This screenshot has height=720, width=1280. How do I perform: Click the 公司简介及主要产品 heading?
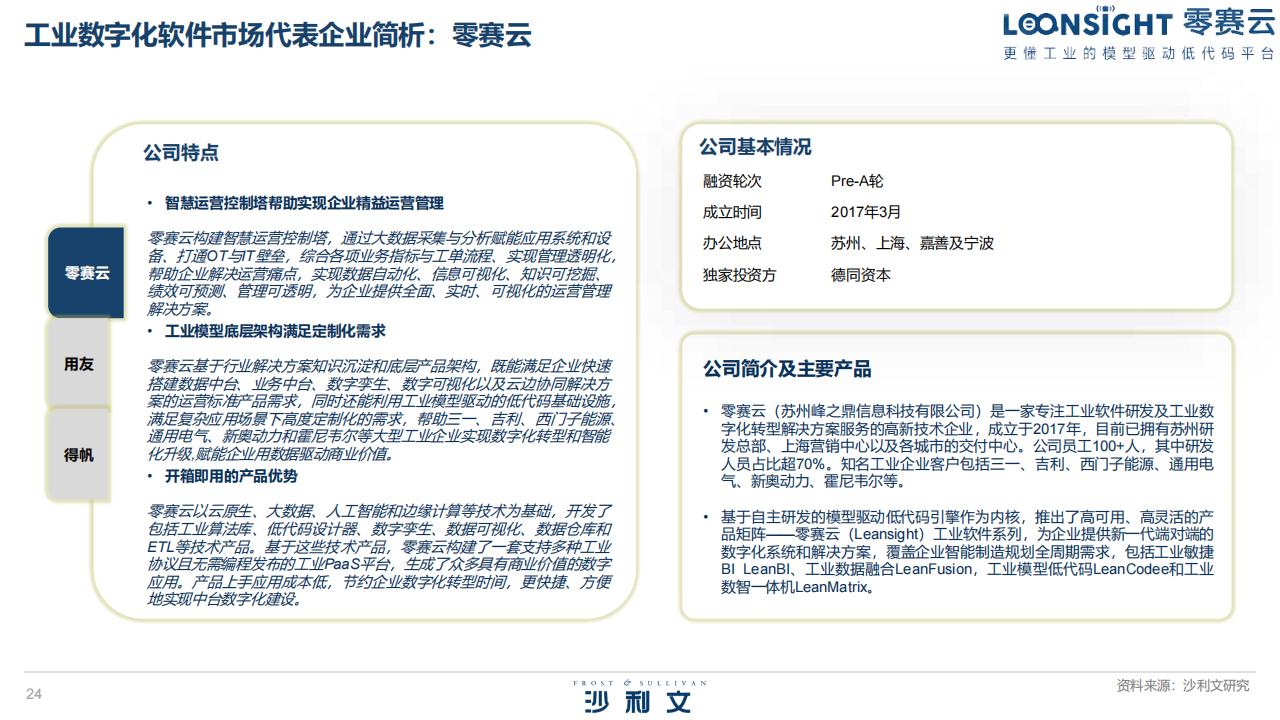point(787,369)
